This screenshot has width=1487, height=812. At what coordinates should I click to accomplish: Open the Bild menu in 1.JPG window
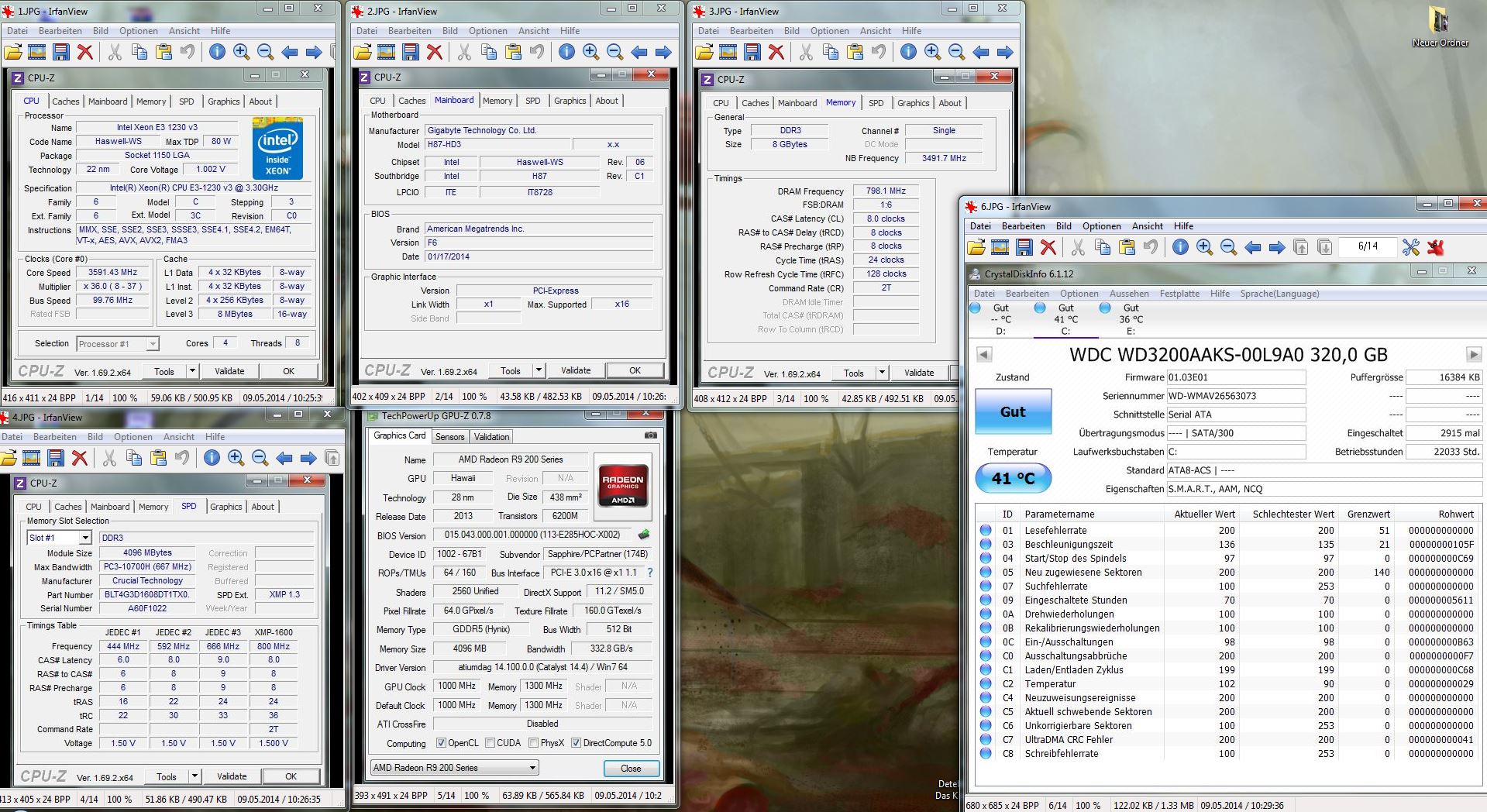101,31
